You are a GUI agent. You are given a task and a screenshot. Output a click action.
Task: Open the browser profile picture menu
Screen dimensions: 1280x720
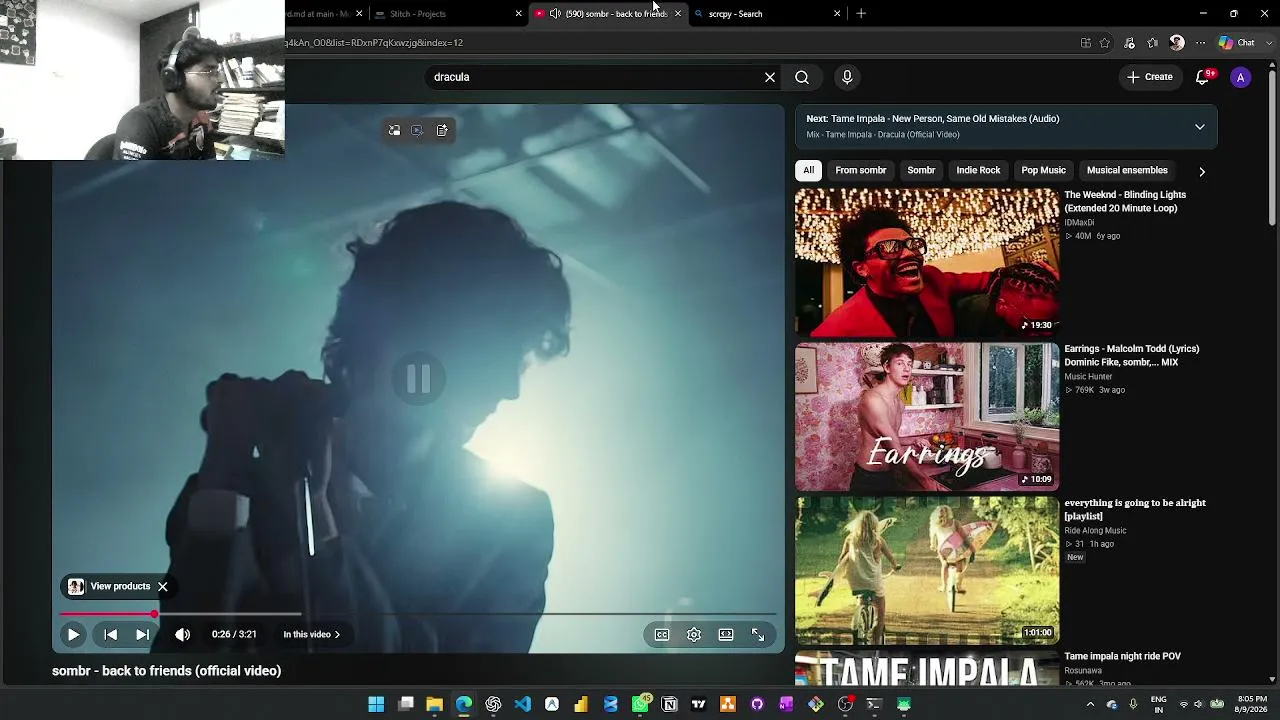point(1177,43)
